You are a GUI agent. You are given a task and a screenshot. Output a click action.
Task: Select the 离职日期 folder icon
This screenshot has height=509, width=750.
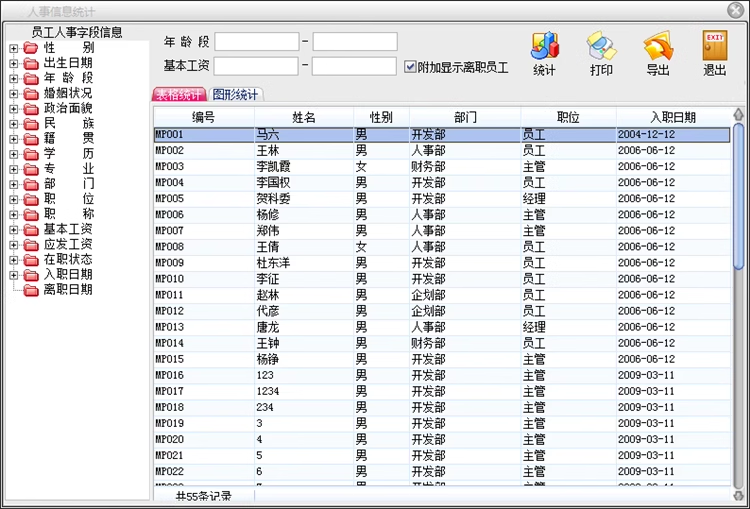pos(31,290)
